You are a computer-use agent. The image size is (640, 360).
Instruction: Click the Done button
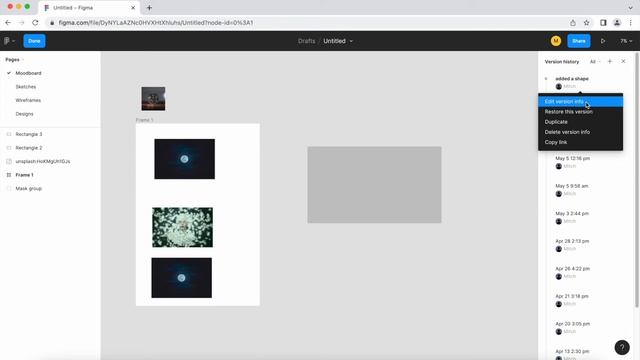(x=34, y=41)
